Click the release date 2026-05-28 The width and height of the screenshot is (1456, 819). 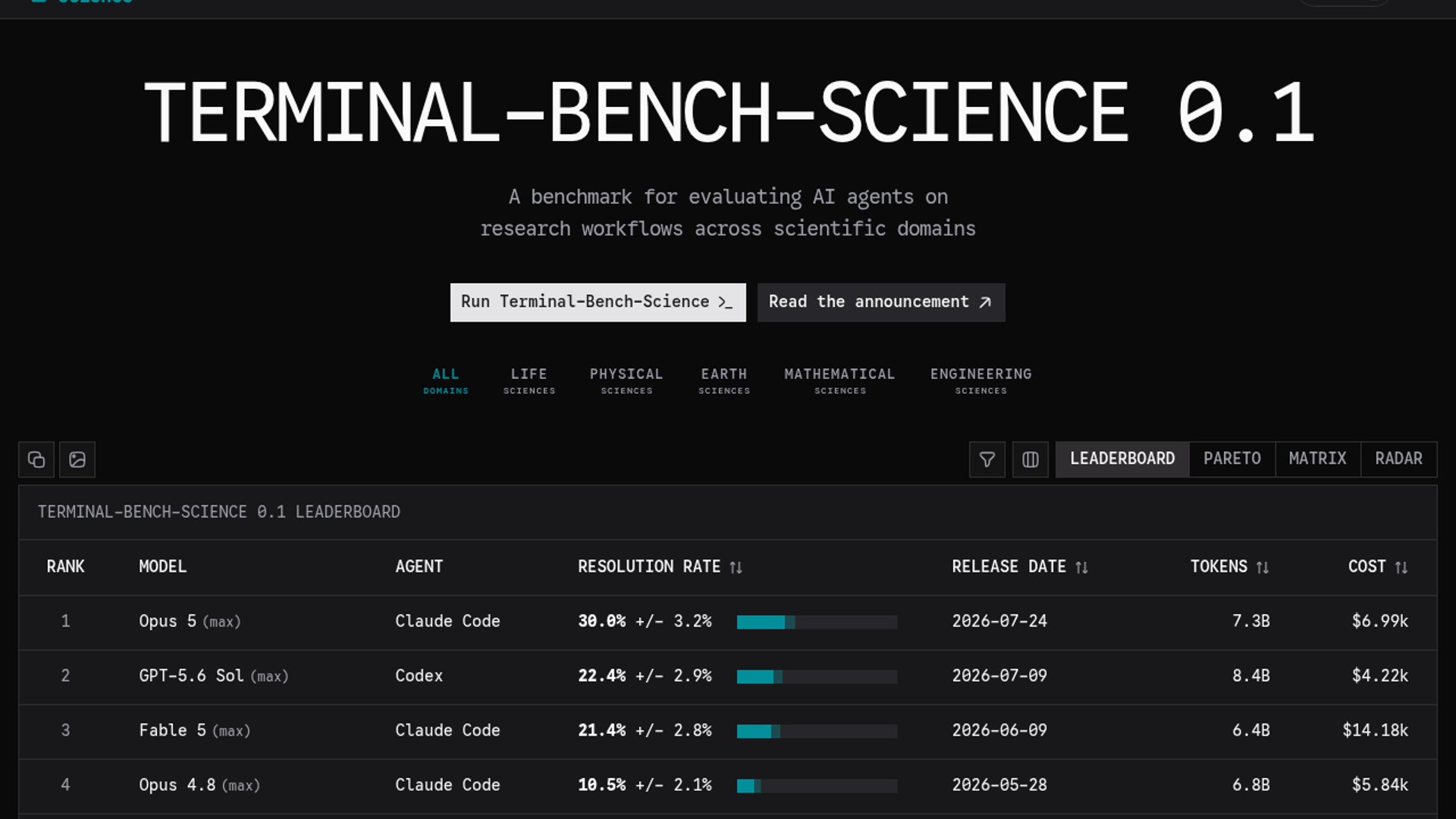[x=999, y=786]
